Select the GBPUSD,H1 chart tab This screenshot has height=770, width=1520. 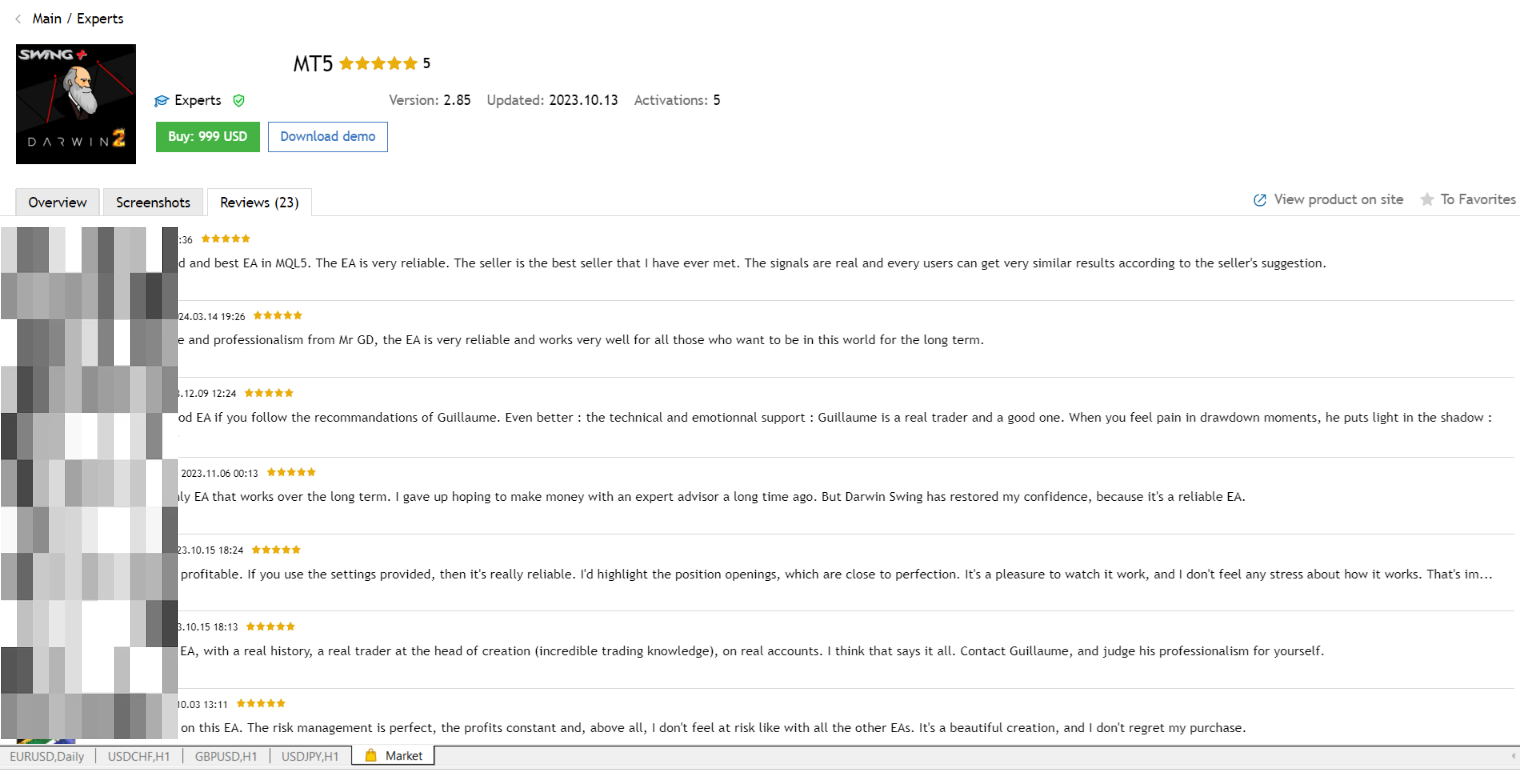coord(226,756)
